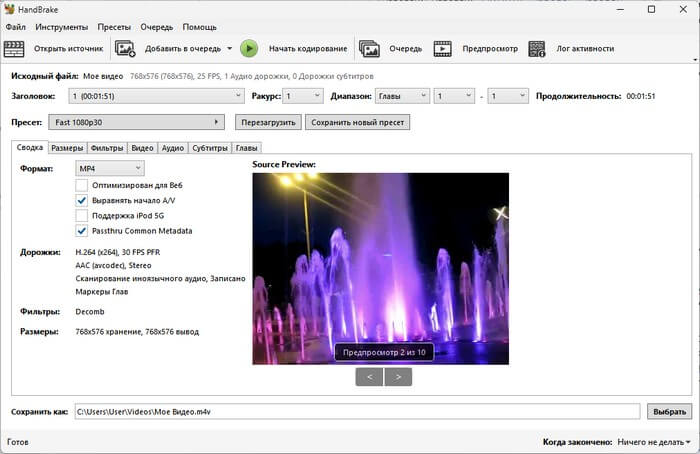Switch to the Сводка tab

click(x=30, y=147)
